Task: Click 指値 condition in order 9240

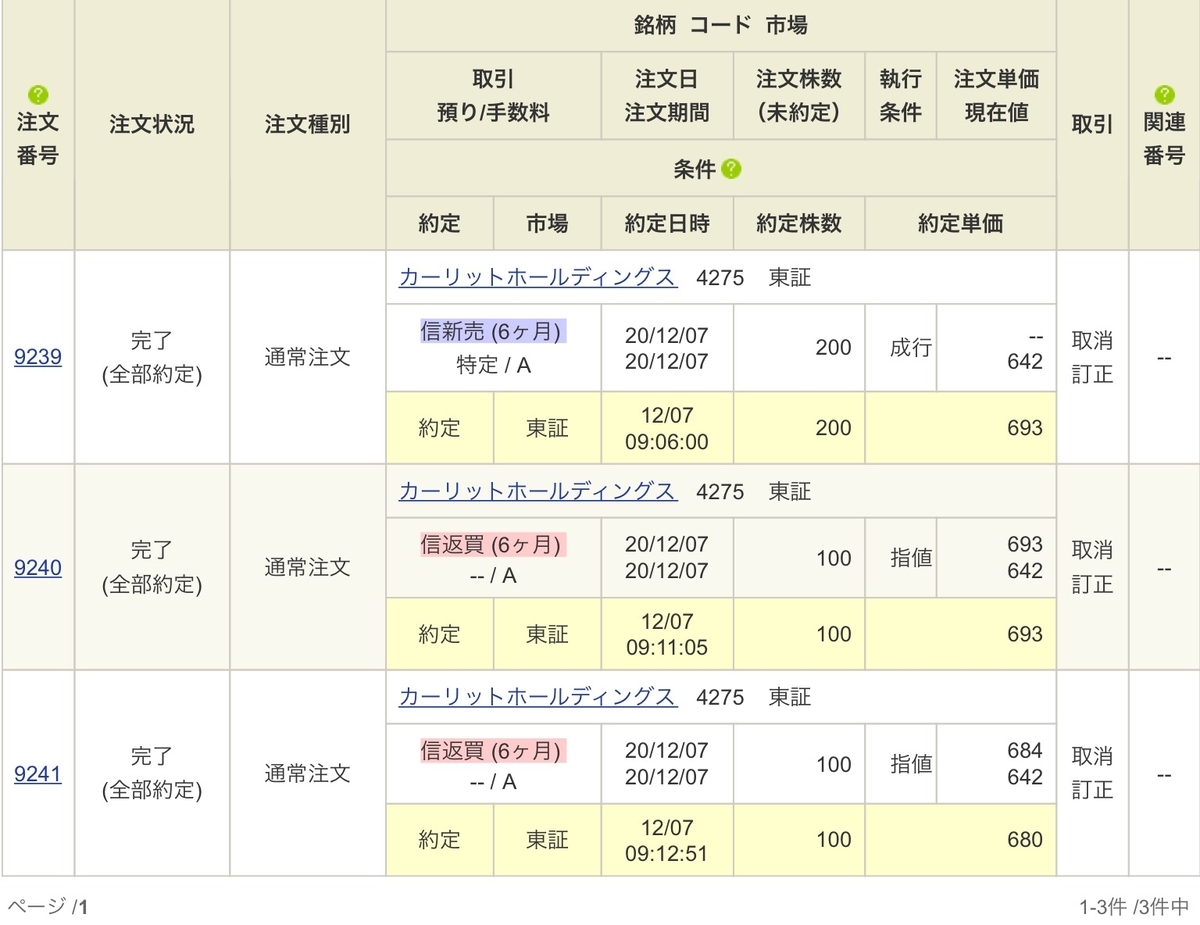Action: tap(911, 558)
